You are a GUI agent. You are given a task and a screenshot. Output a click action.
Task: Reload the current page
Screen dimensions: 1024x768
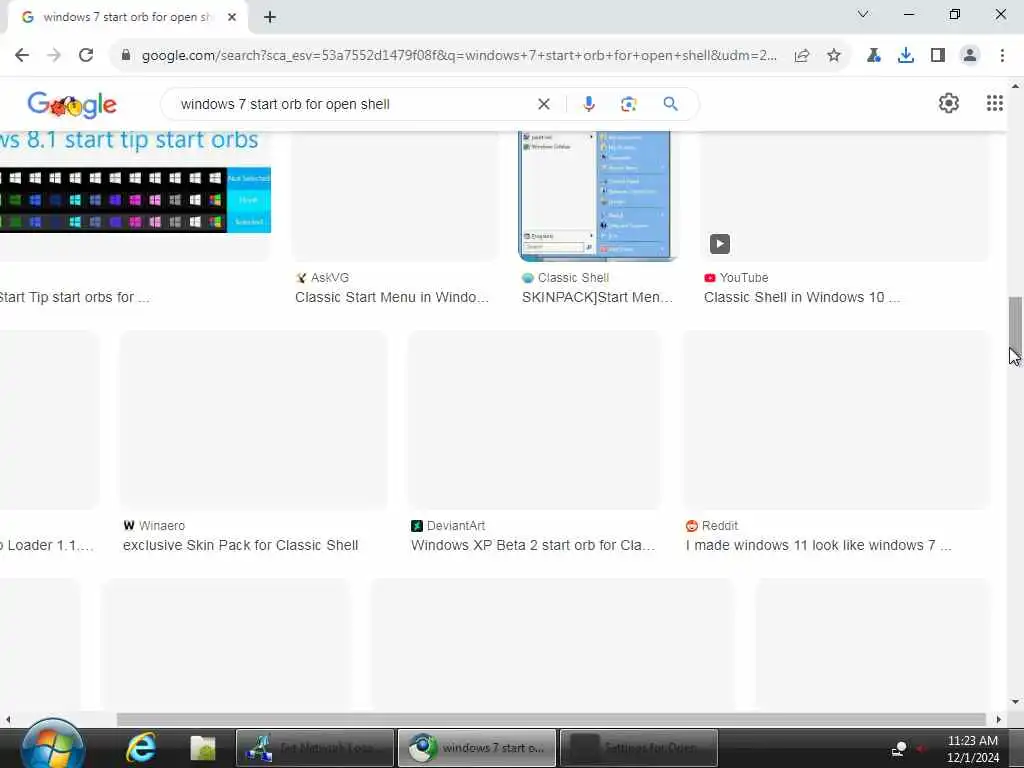tap(86, 56)
